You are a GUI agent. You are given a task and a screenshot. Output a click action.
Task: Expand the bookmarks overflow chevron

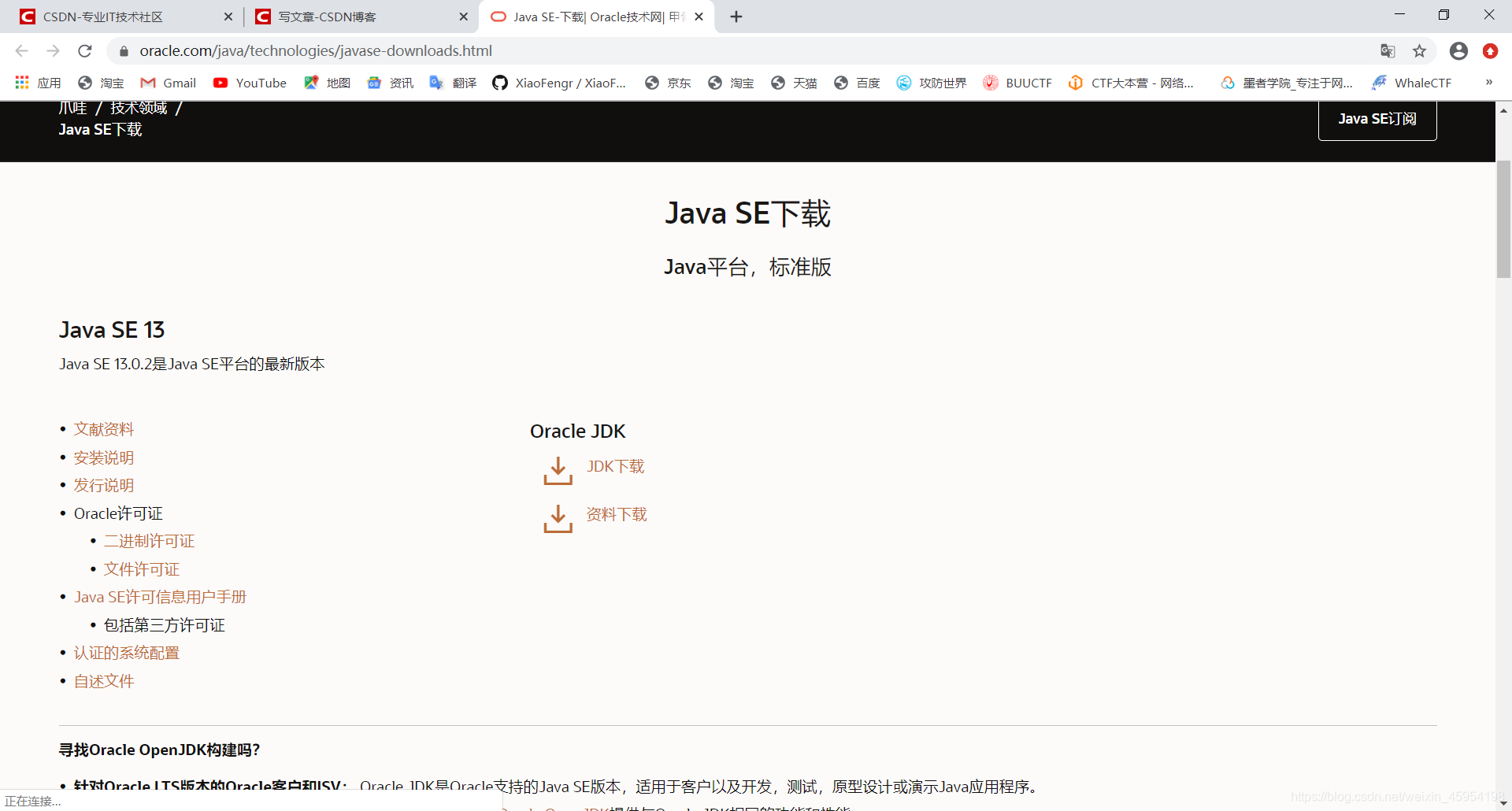coord(1488,82)
